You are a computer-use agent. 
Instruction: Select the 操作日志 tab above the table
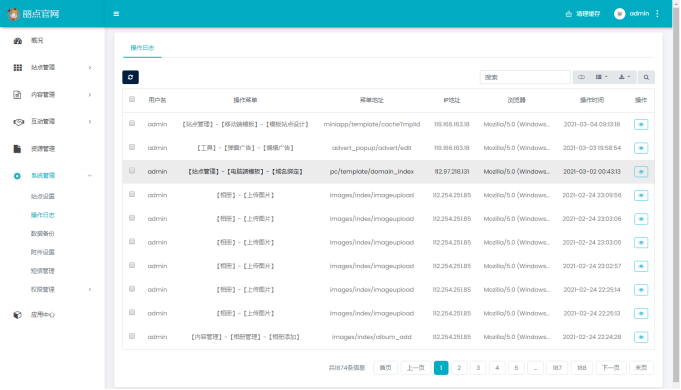click(142, 48)
